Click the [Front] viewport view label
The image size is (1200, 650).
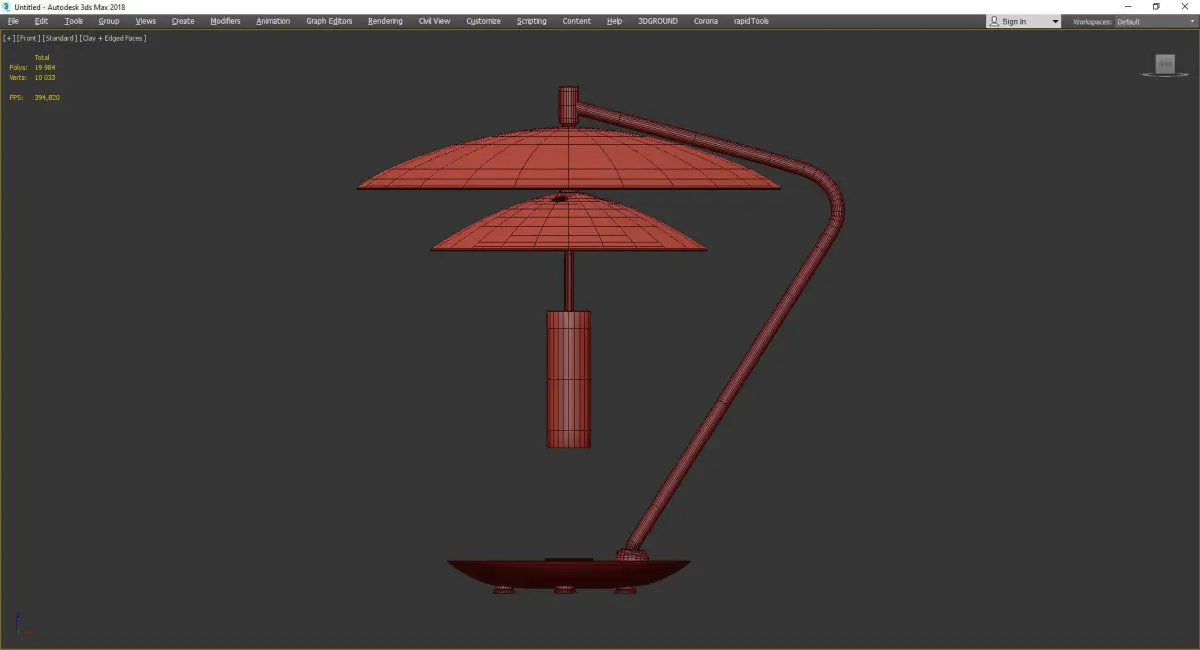click(29, 38)
